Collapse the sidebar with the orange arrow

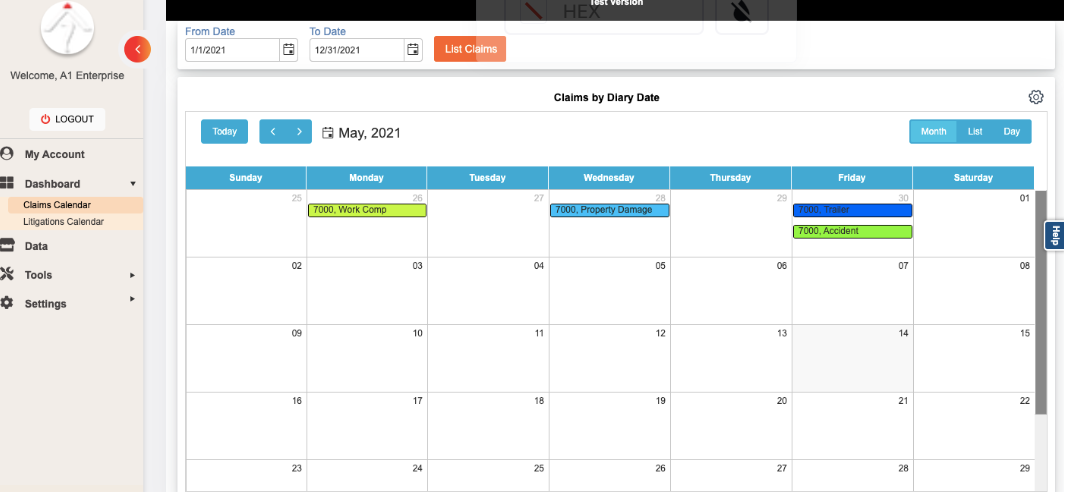tap(137, 49)
